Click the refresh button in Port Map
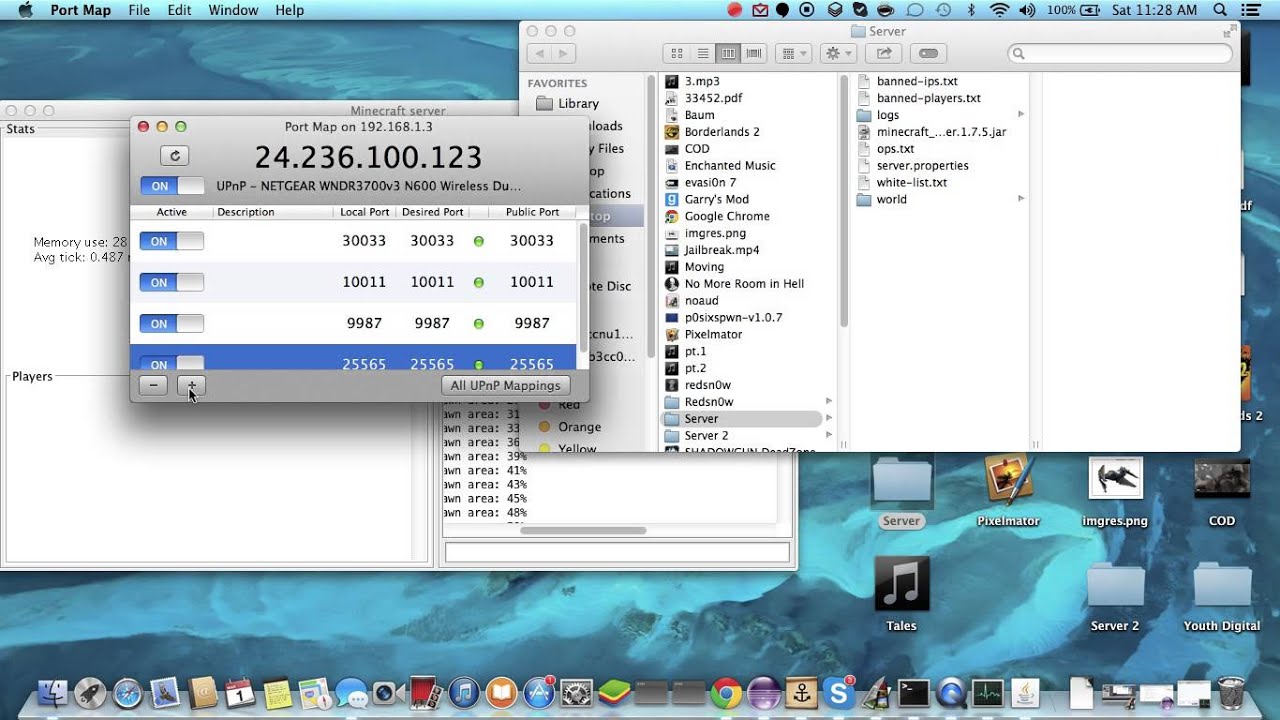This screenshot has width=1280, height=720. coord(175,156)
